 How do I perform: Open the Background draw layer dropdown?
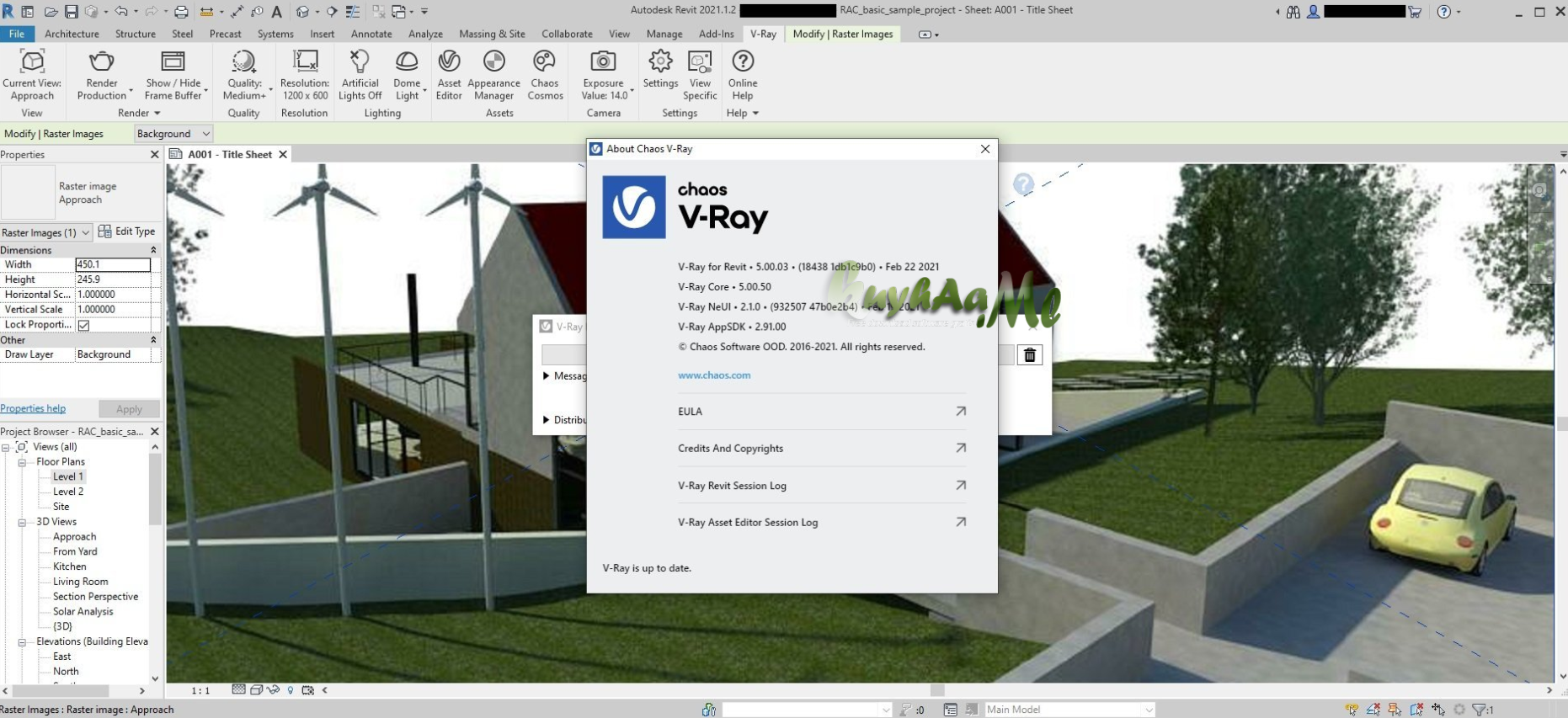click(x=173, y=134)
